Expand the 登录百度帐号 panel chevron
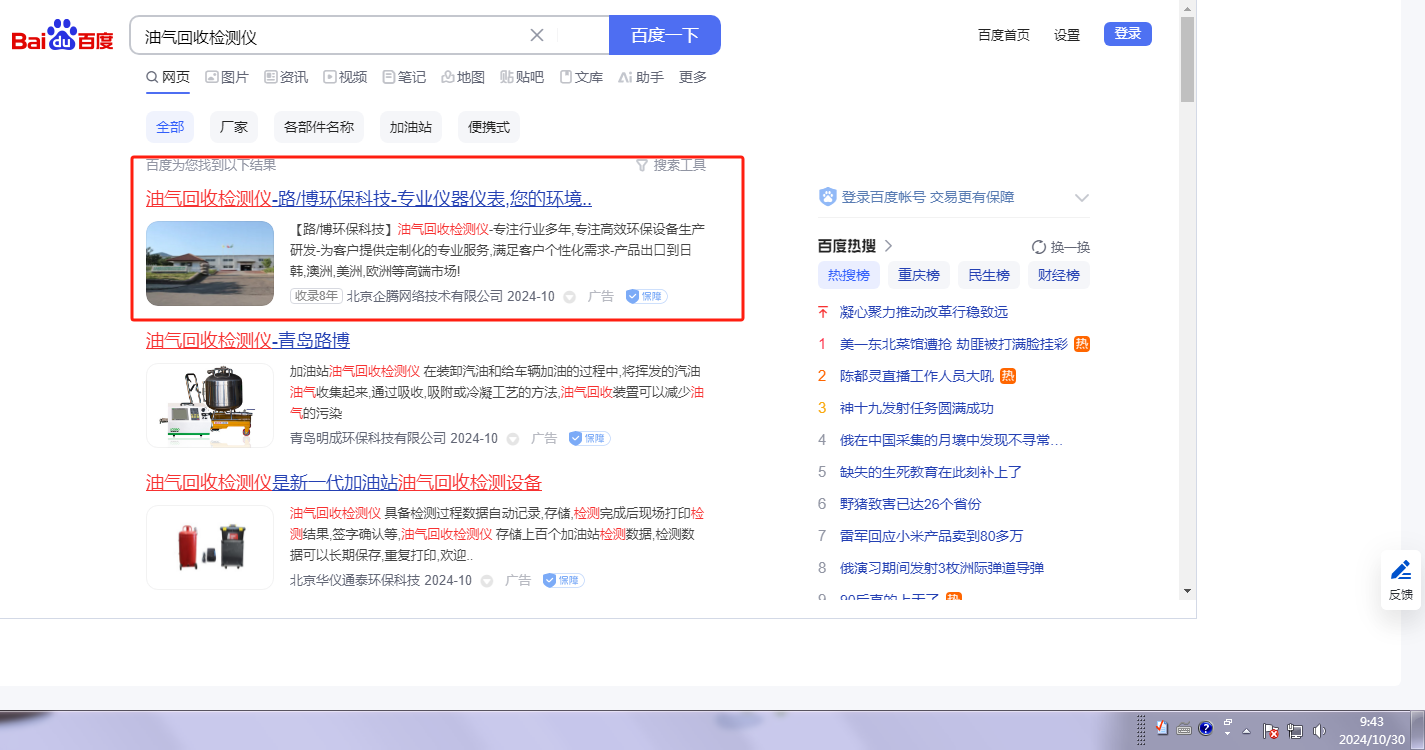The image size is (1425, 750). point(1081,197)
